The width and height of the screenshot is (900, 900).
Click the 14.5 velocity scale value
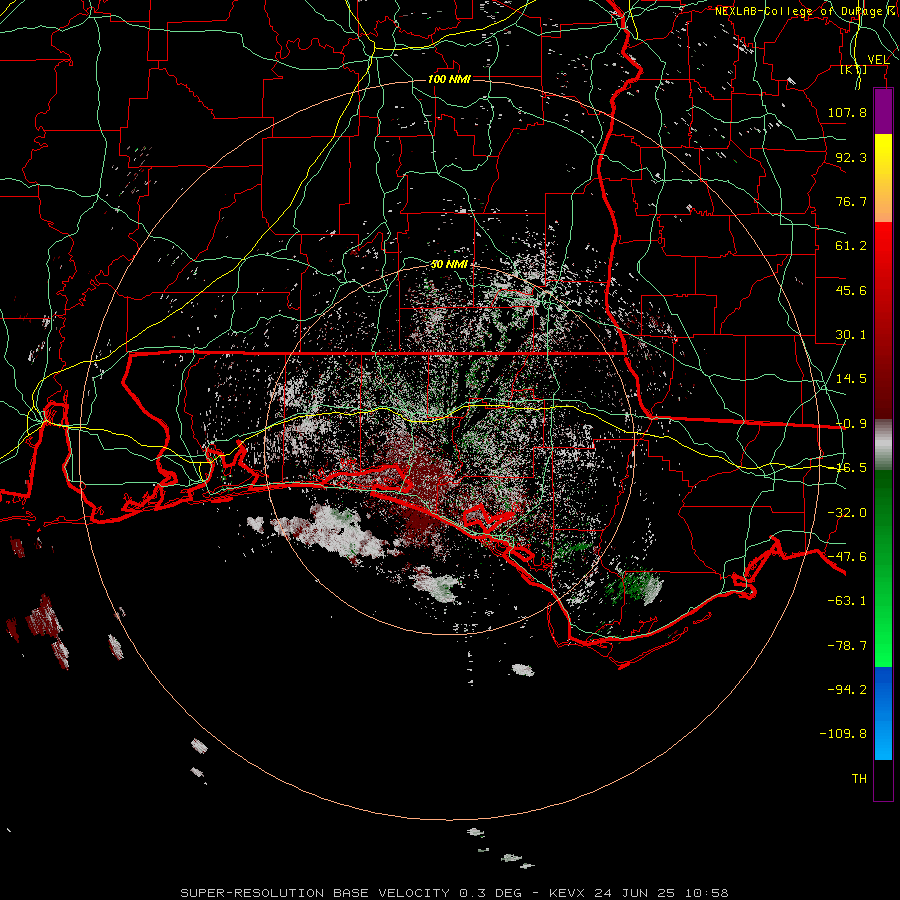(x=851, y=379)
